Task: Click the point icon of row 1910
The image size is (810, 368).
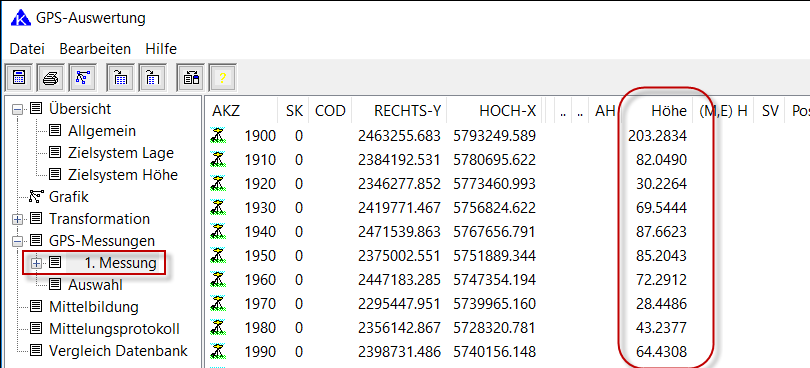Action: pos(218,160)
